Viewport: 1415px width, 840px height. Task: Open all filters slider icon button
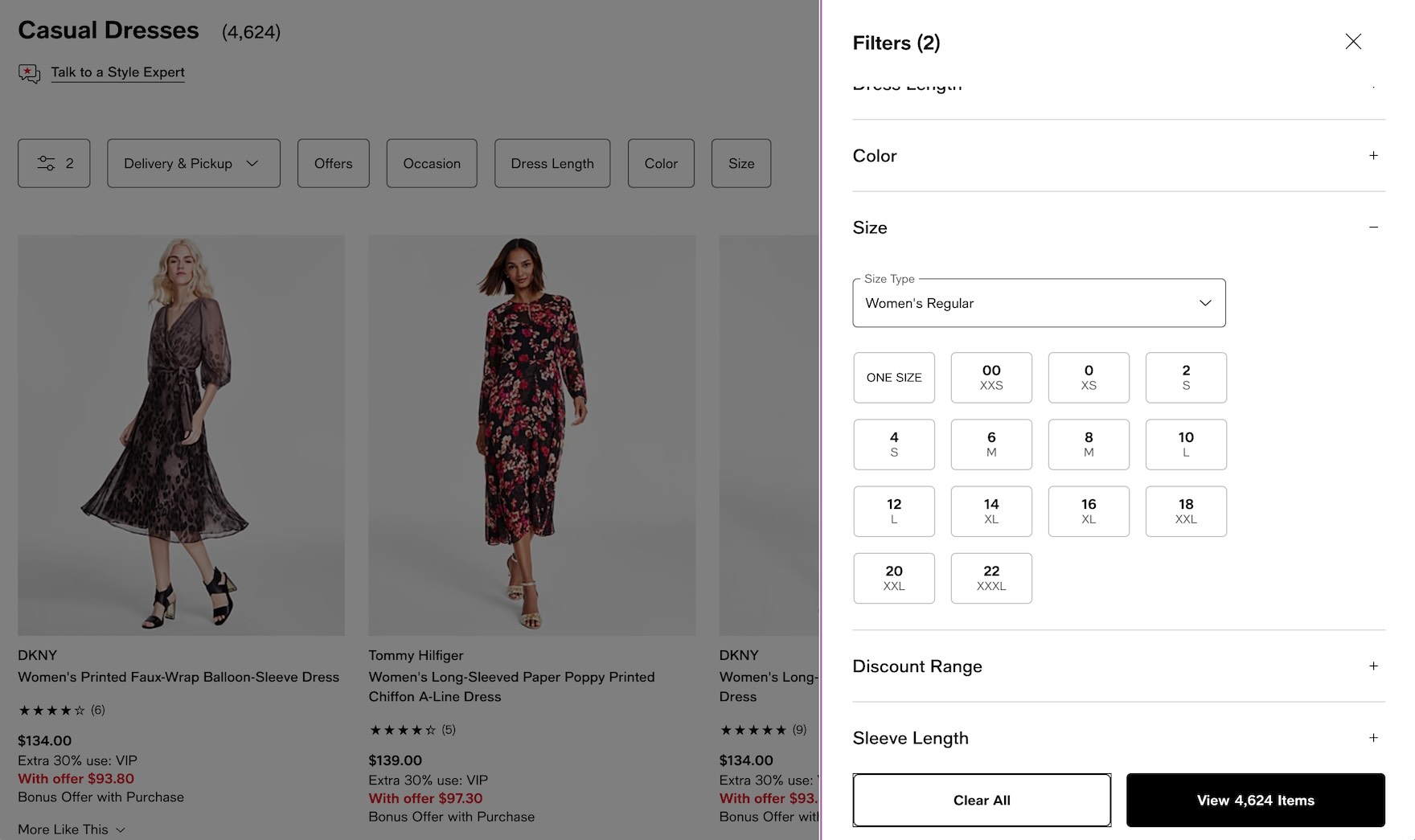(x=54, y=163)
